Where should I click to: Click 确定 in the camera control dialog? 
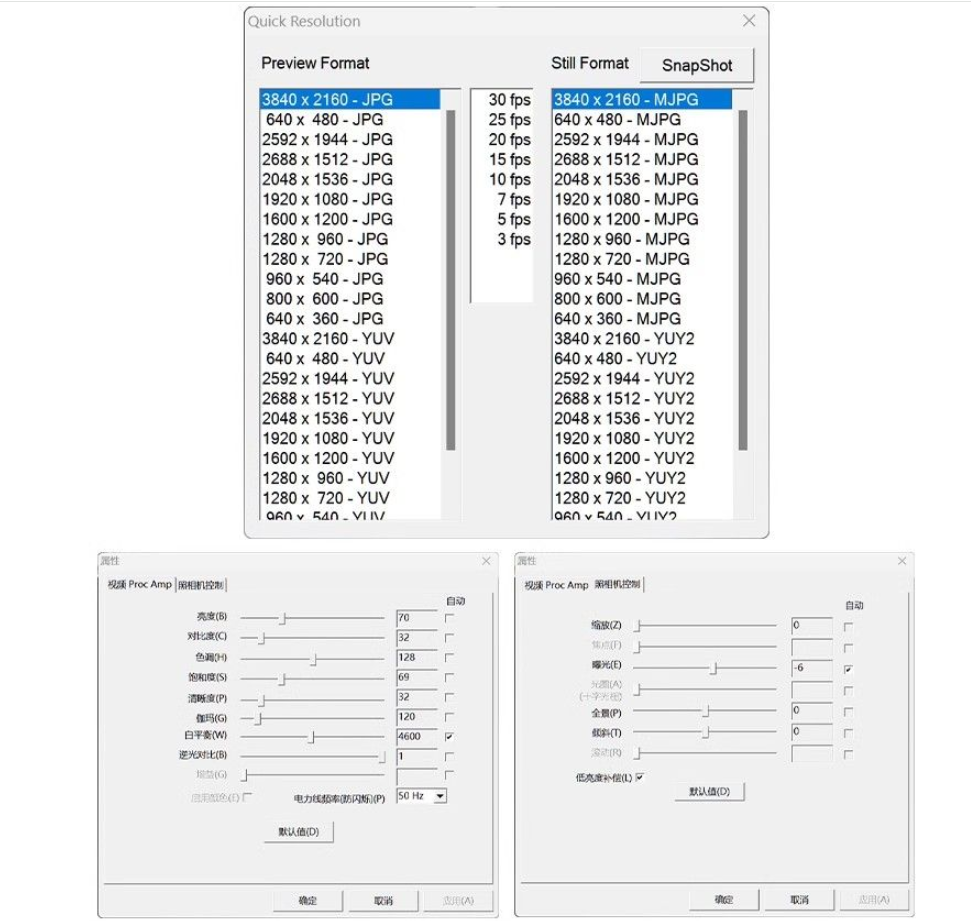point(724,899)
